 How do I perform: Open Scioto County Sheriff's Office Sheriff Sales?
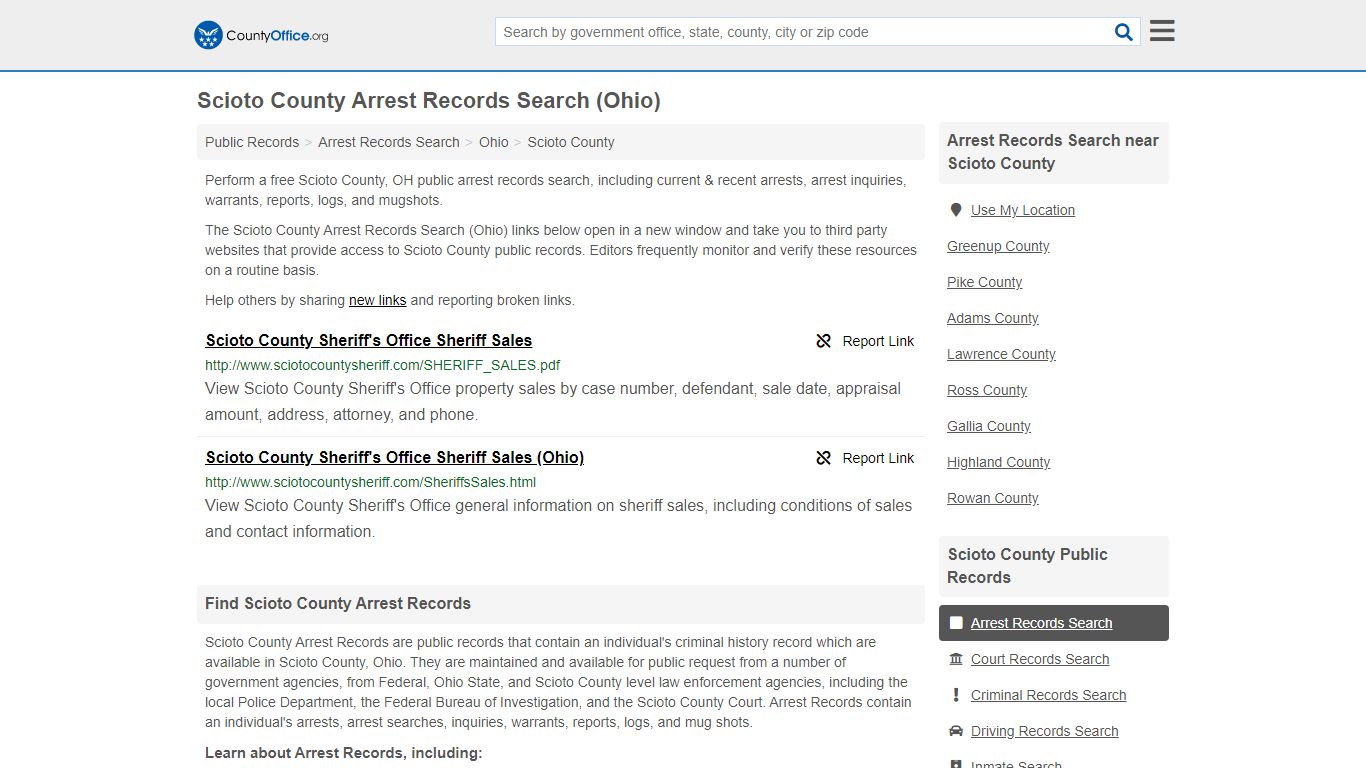click(x=369, y=340)
